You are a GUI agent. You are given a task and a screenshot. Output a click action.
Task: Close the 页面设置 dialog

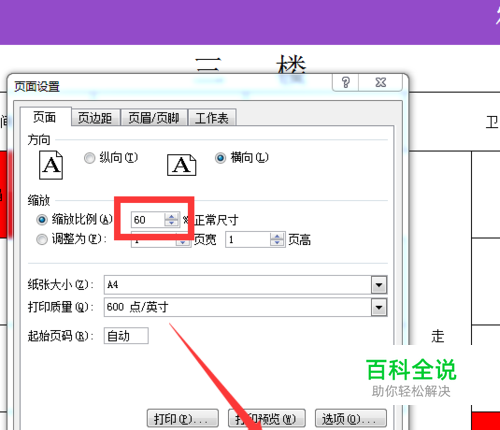coord(380,82)
